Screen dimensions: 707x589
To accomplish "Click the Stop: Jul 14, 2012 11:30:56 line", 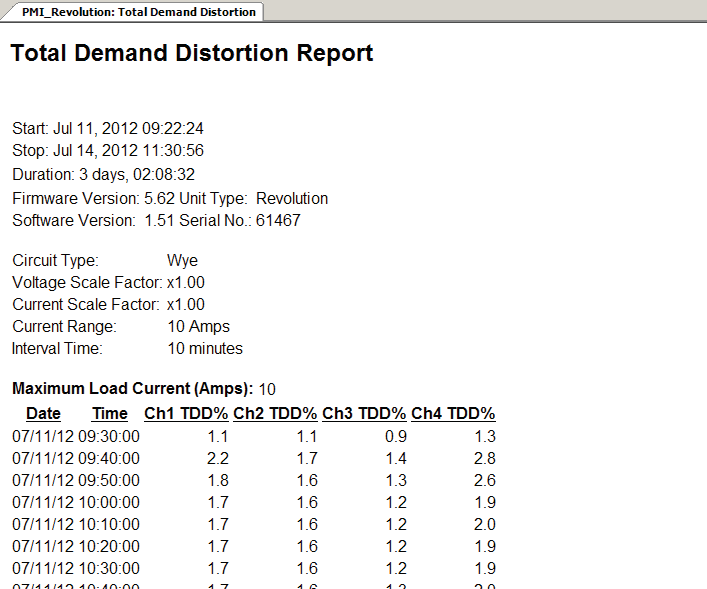I will click(108, 151).
